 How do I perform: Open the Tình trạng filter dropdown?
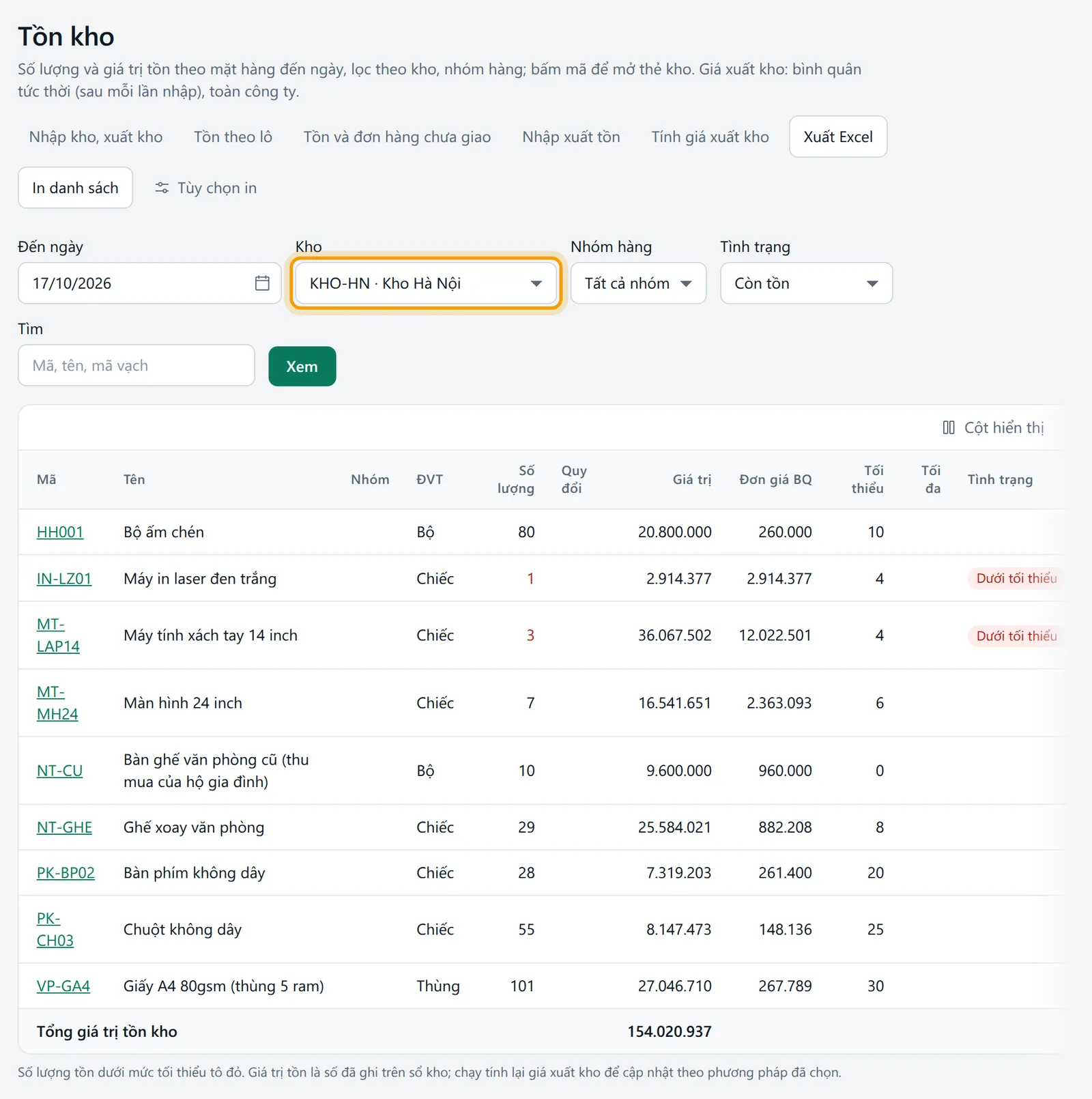click(806, 283)
